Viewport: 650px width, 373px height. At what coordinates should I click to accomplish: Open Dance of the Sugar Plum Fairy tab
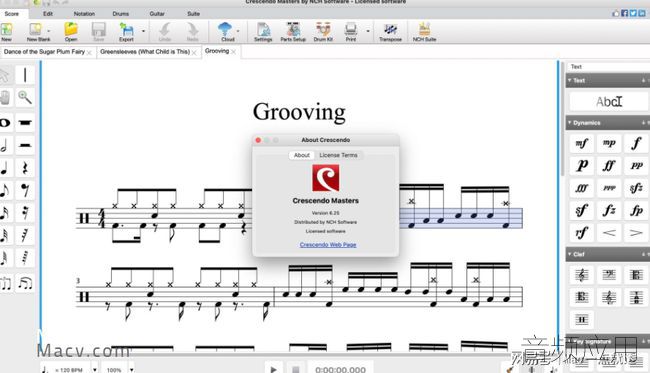(x=44, y=52)
